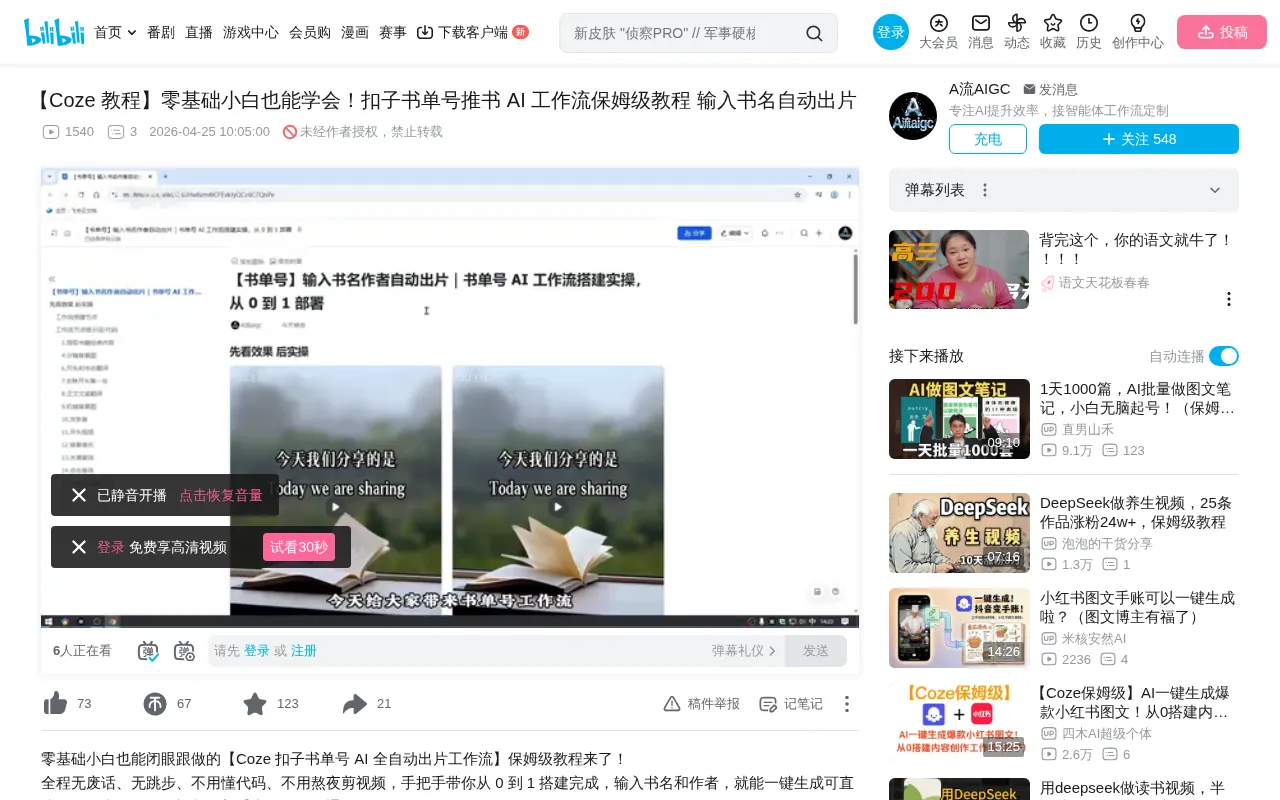The width and height of the screenshot is (1280, 800).
Task: Click the search magnifier icon
Action: 814,33
